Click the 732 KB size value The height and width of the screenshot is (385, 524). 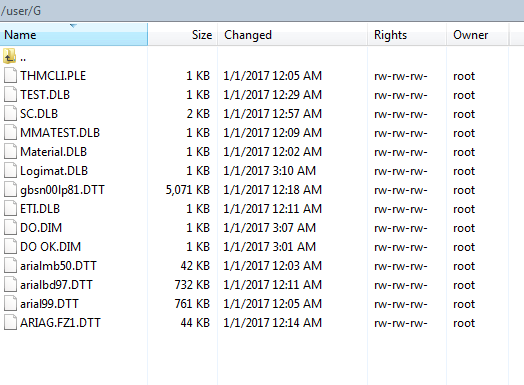point(192,285)
